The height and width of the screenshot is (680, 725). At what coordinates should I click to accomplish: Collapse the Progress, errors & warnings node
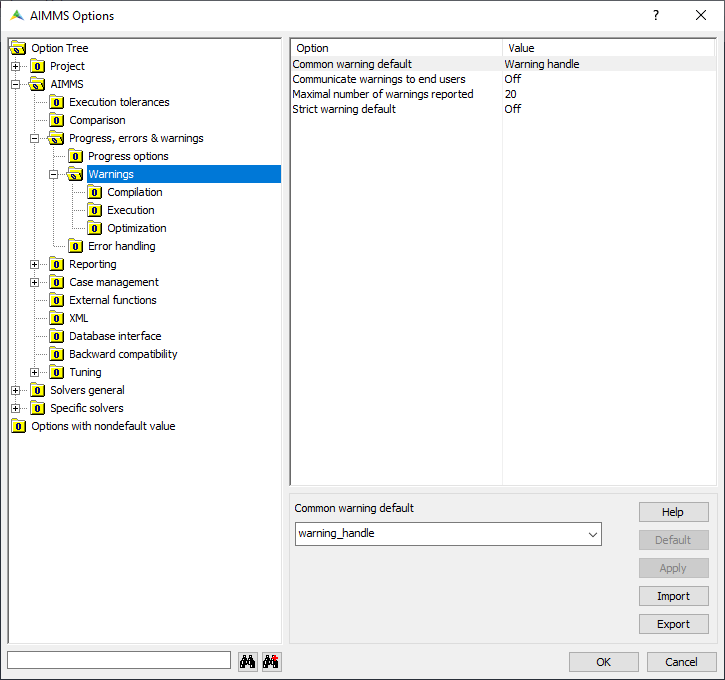[35, 138]
